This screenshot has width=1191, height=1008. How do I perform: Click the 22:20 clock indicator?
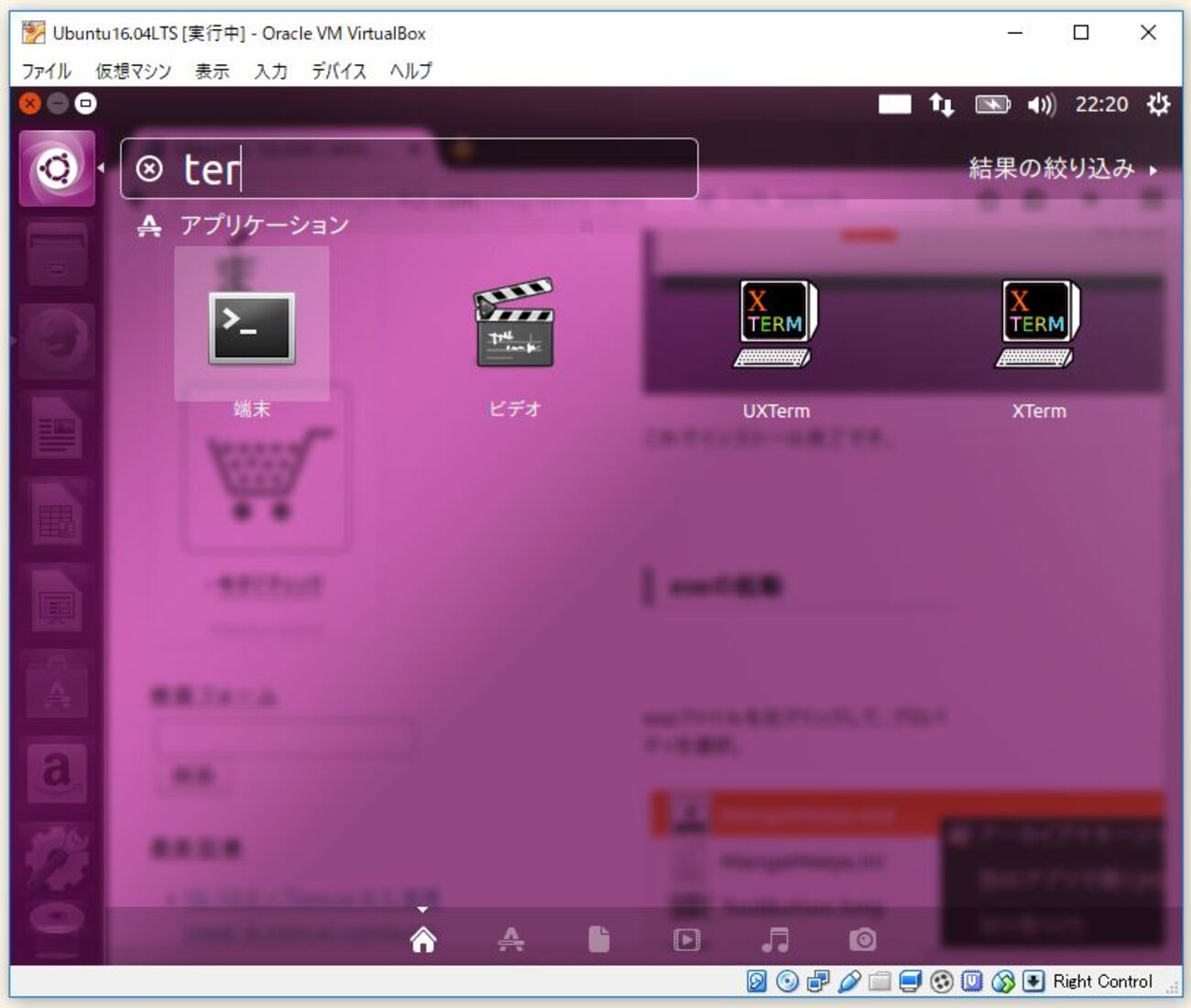coord(1101,104)
